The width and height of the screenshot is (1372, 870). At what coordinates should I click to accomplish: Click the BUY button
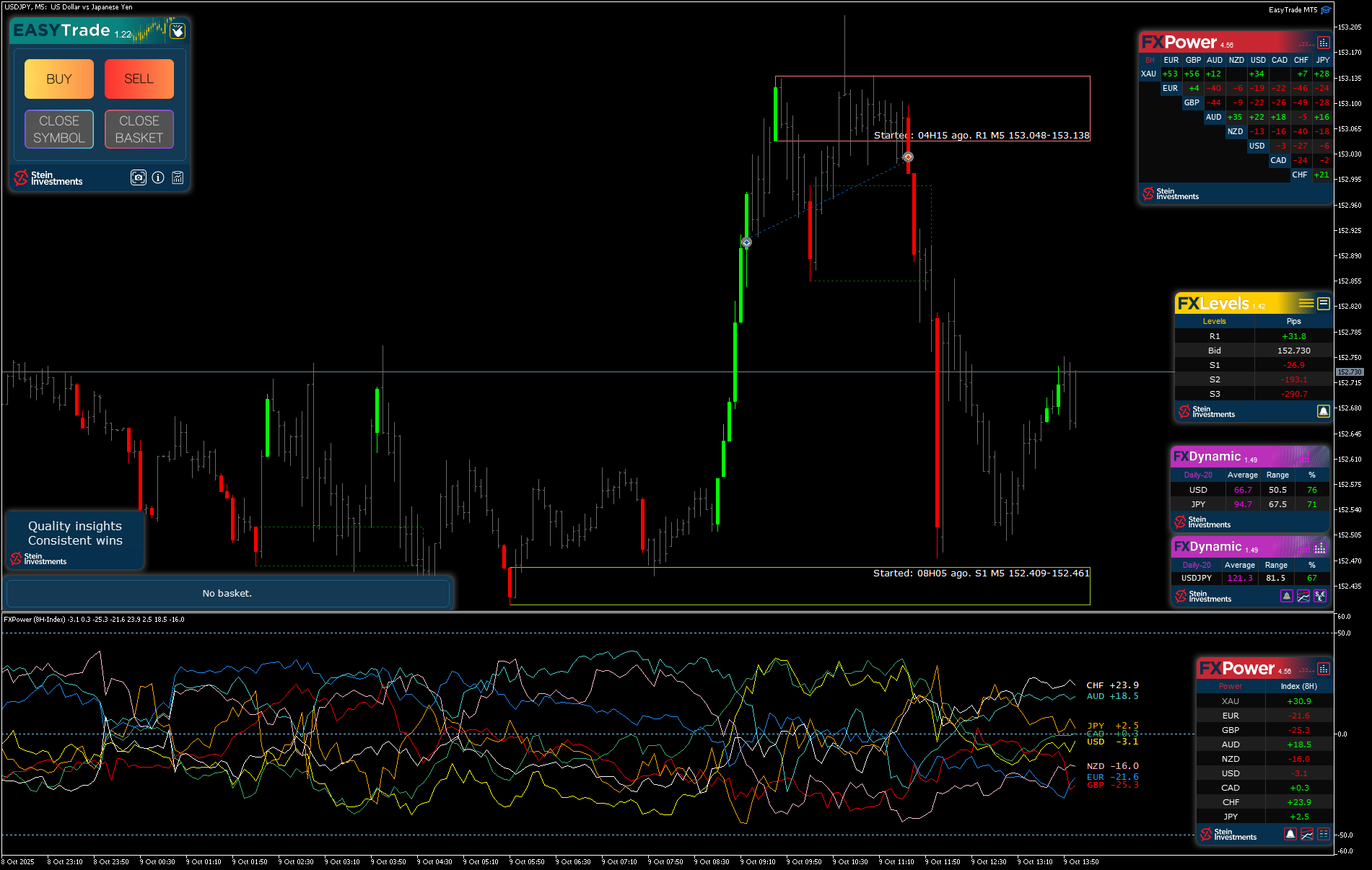(59, 79)
